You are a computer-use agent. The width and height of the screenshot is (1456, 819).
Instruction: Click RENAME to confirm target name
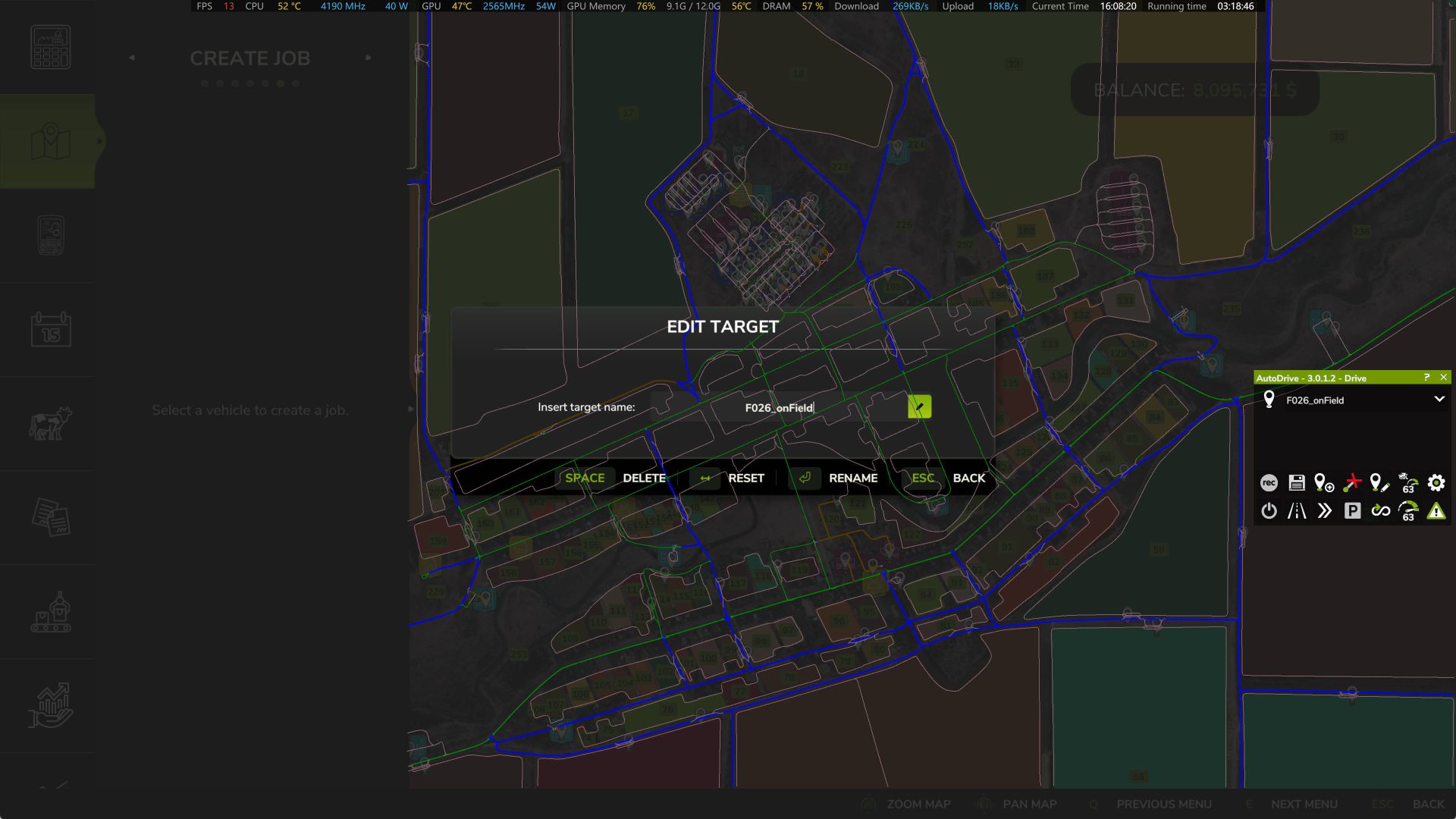pos(853,479)
